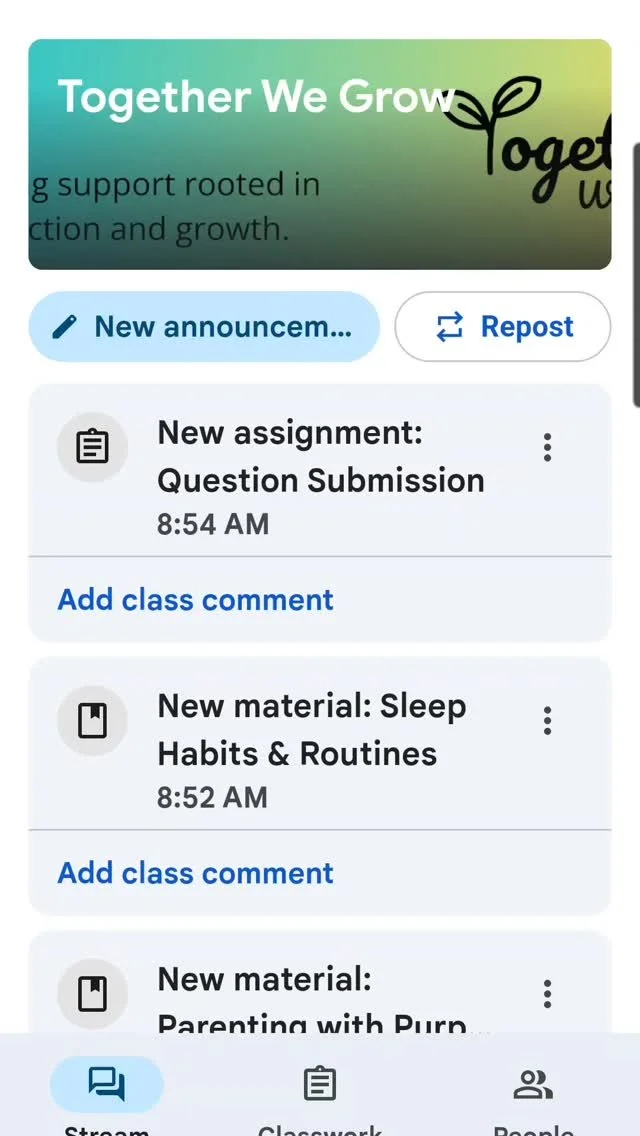
Task: Click the Question Submission assignment clipboard icon
Action: [x=92, y=447]
